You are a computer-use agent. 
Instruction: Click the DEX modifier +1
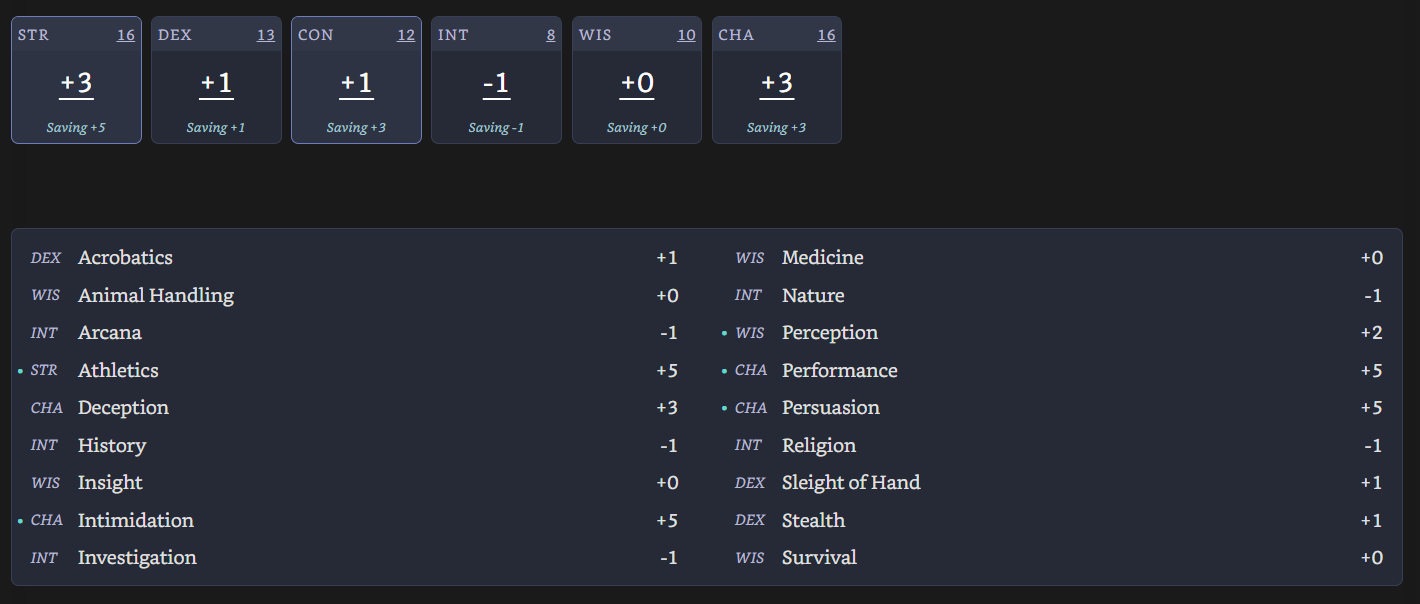[x=216, y=84]
